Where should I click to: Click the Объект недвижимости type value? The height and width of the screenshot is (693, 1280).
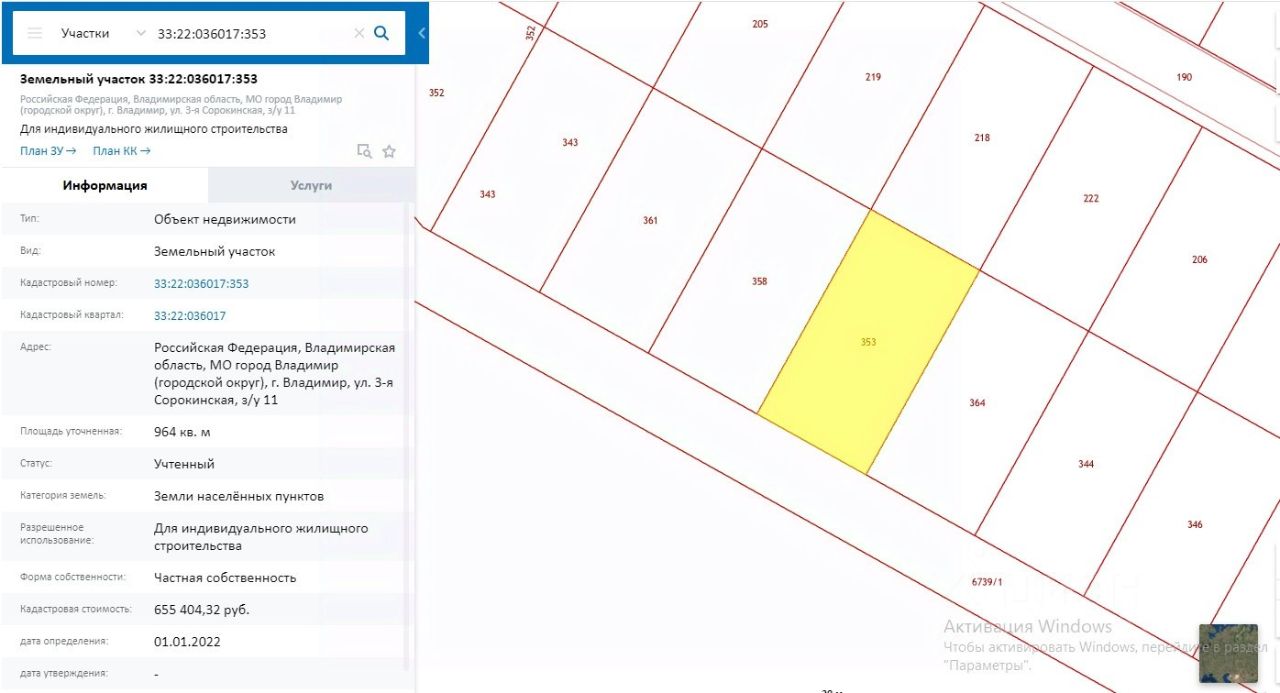[225, 219]
